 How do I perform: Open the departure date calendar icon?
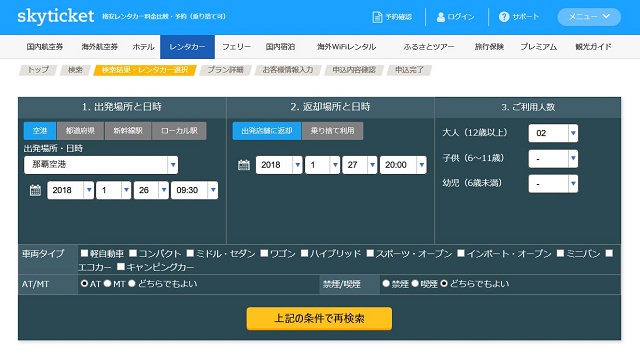[36, 190]
